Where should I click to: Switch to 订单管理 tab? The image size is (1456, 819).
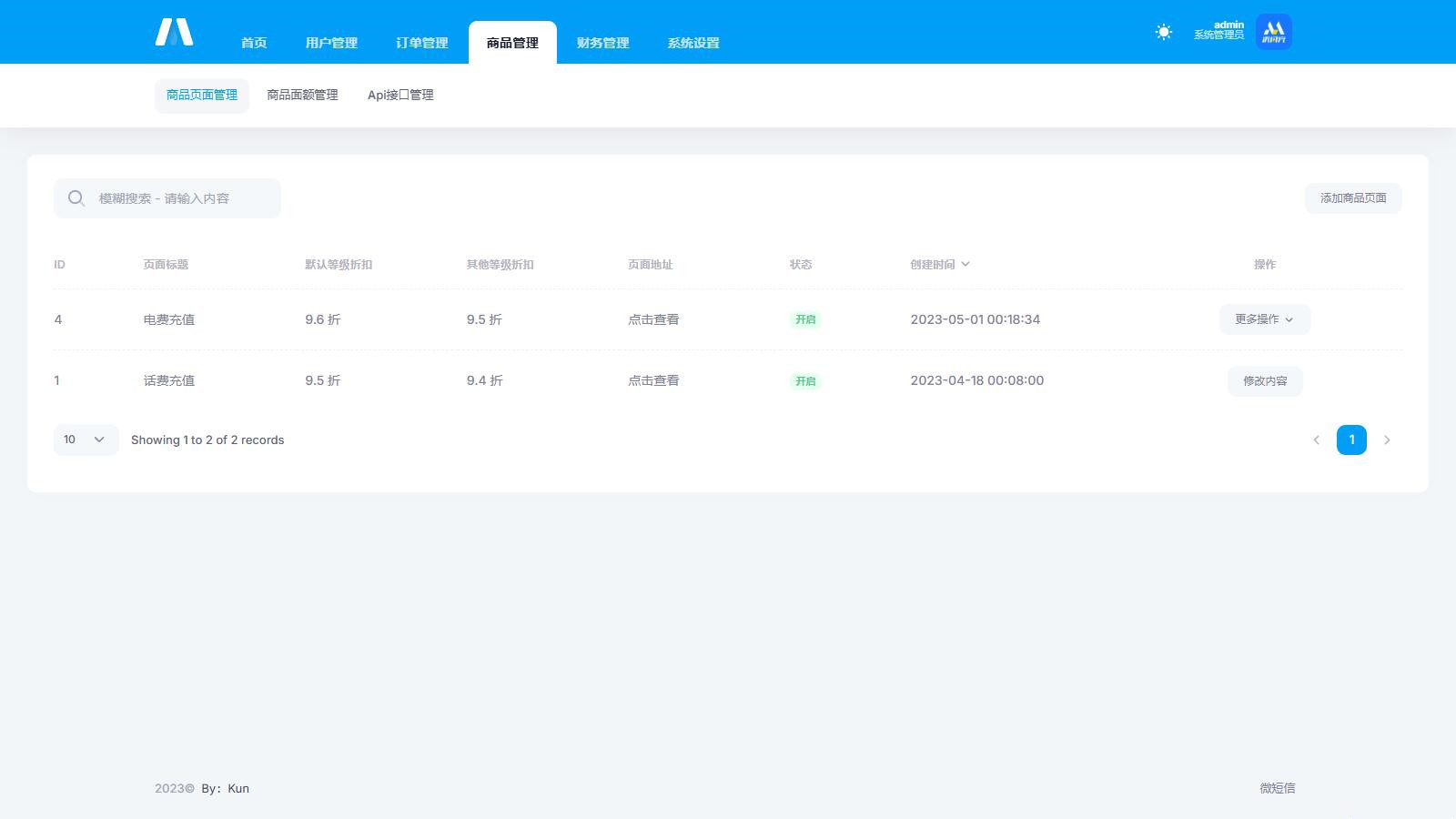(421, 43)
